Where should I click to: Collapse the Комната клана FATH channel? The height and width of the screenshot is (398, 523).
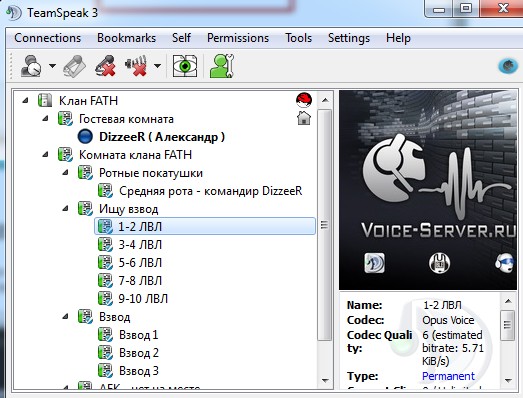coord(46,154)
